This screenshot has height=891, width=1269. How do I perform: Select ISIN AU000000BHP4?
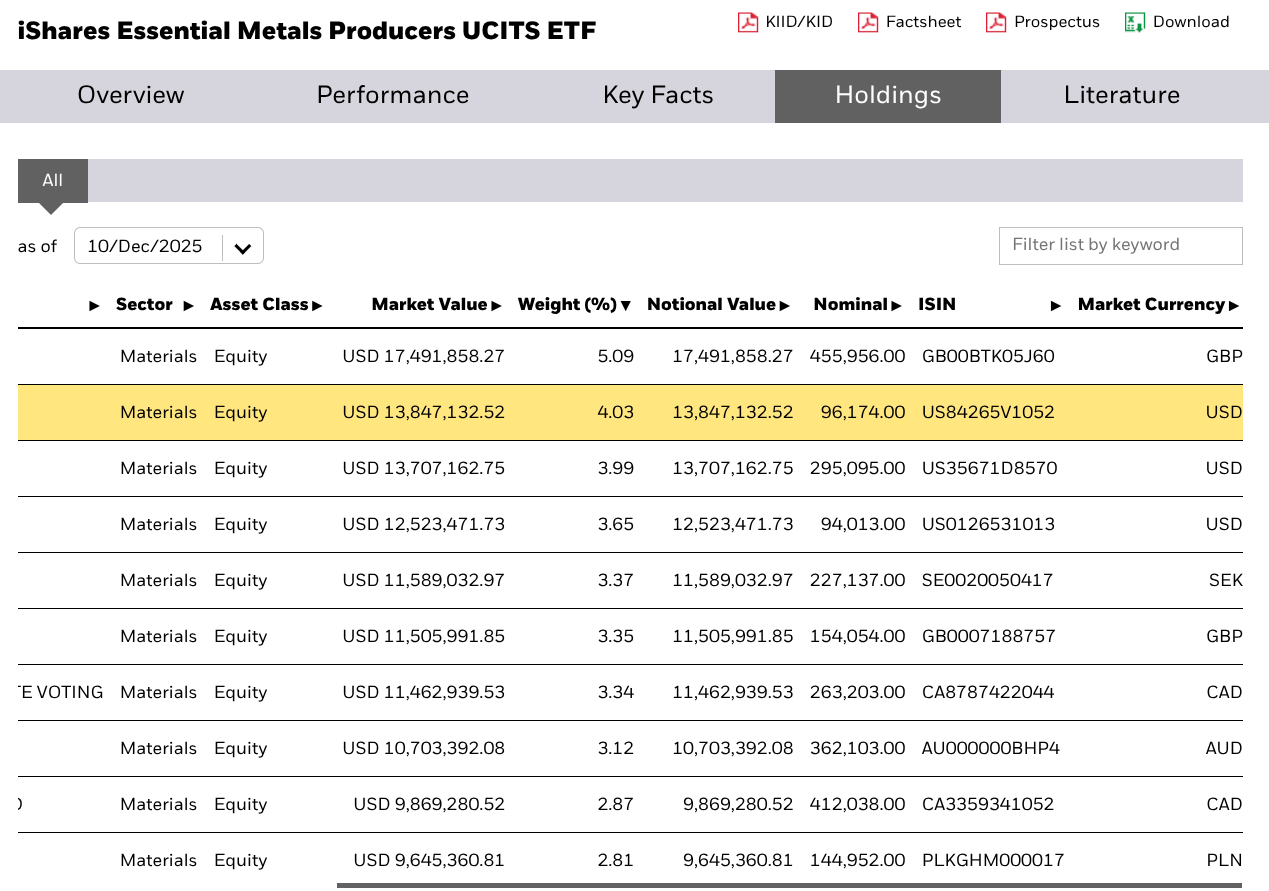(991, 749)
